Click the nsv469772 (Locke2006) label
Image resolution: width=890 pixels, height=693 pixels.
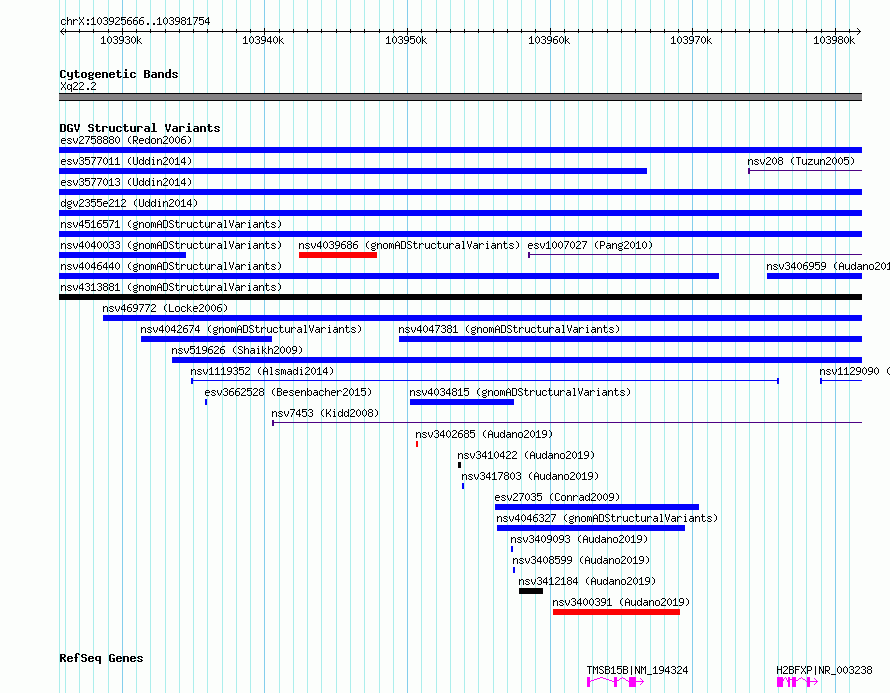coord(165,308)
